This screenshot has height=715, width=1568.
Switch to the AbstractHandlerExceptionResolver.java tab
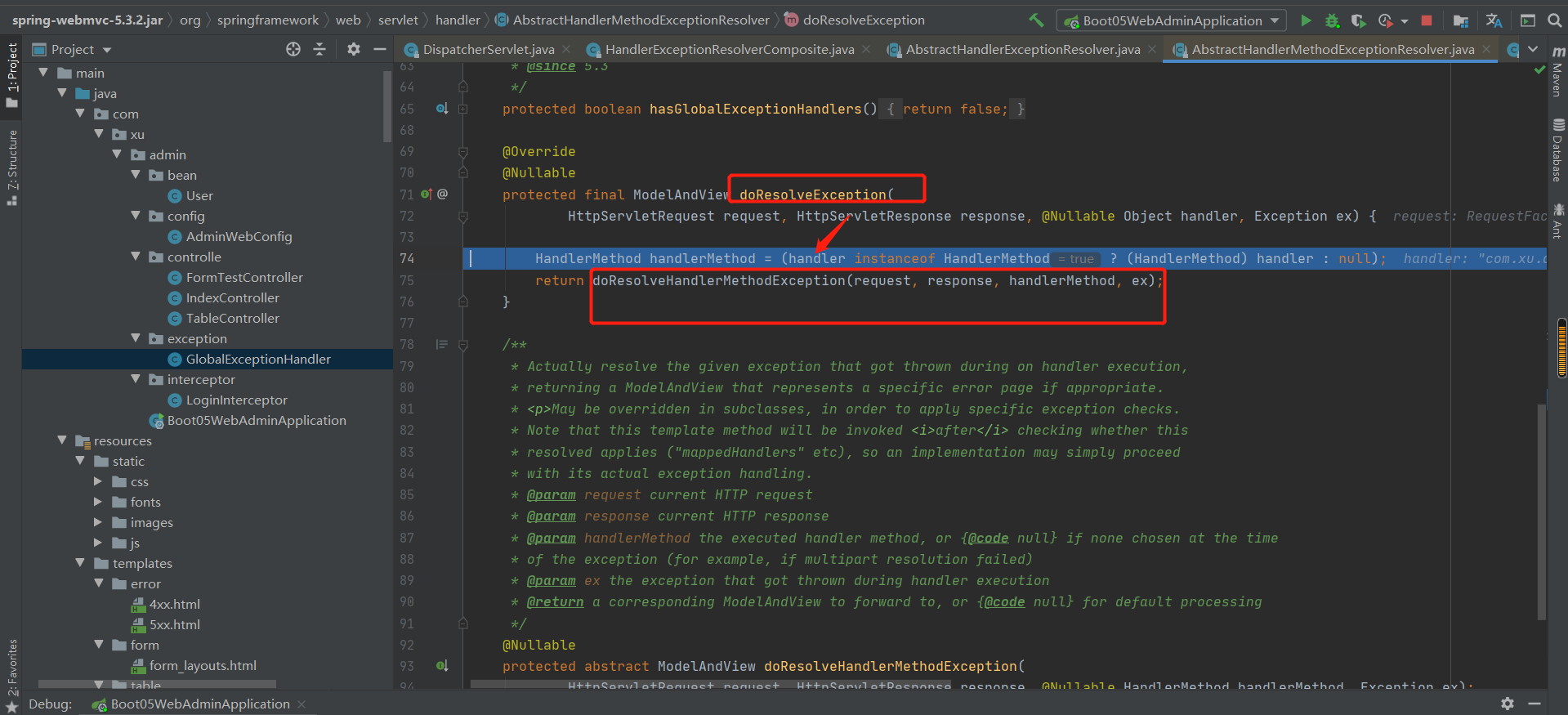click(x=1022, y=50)
